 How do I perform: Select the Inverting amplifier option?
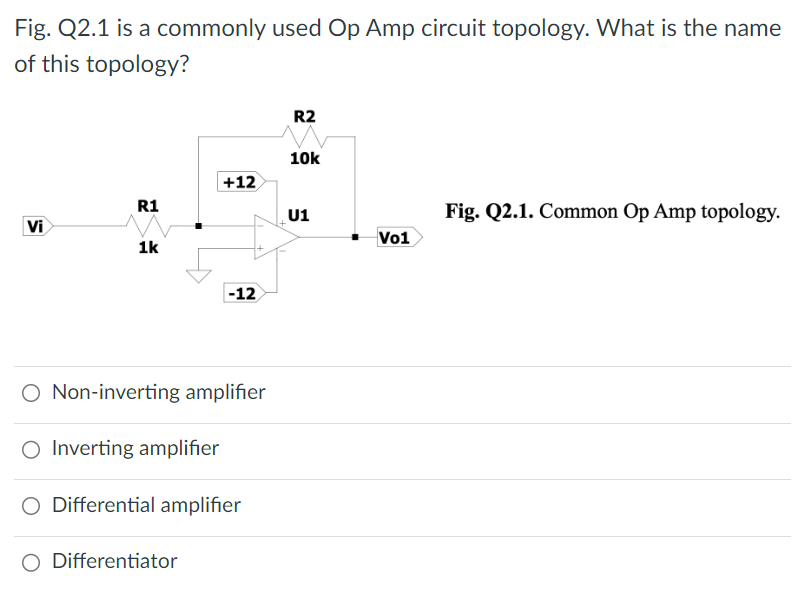[30, 449]
